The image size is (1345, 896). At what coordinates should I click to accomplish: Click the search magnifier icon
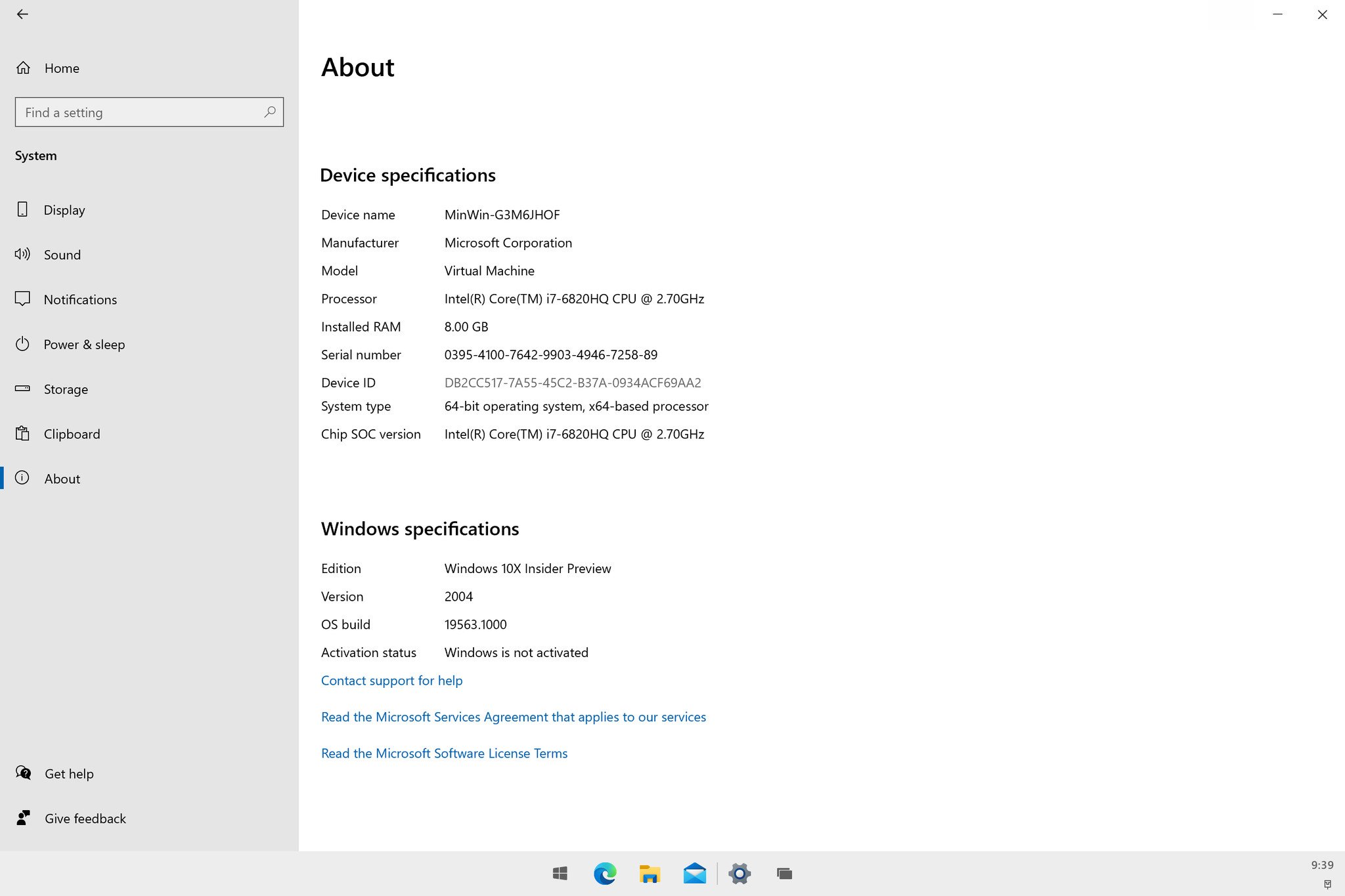point(269,112)
